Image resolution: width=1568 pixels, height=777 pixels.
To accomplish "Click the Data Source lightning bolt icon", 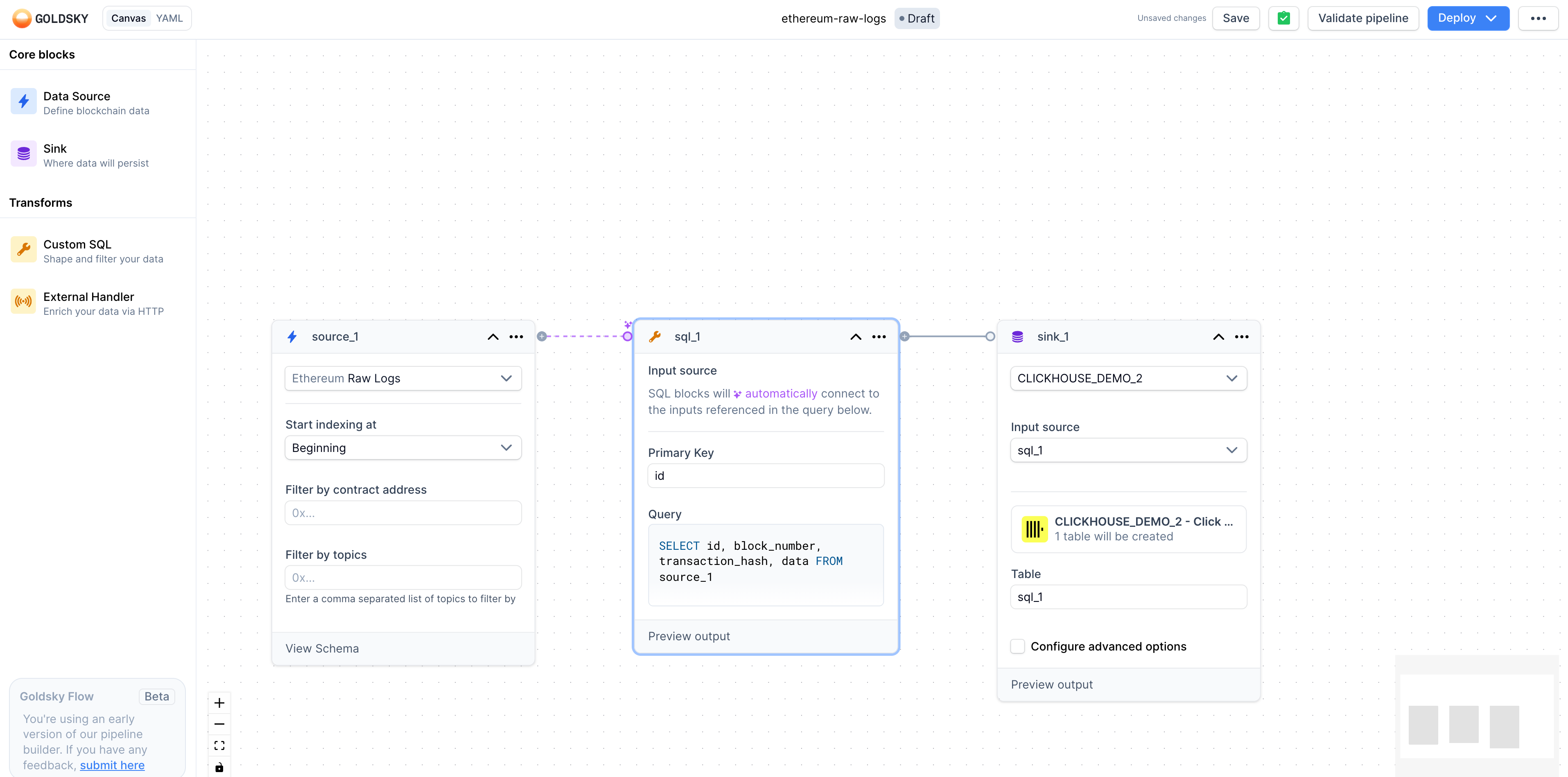I will (23, 102).
